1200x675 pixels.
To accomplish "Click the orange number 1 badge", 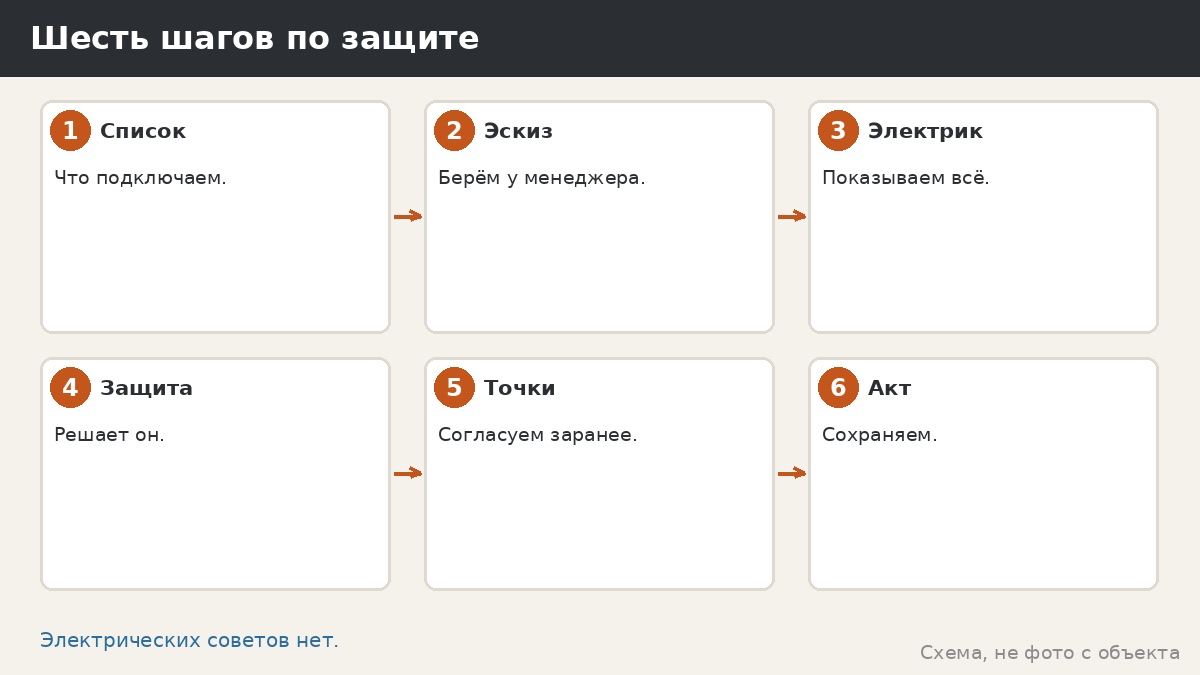I will tap(70, 131).
